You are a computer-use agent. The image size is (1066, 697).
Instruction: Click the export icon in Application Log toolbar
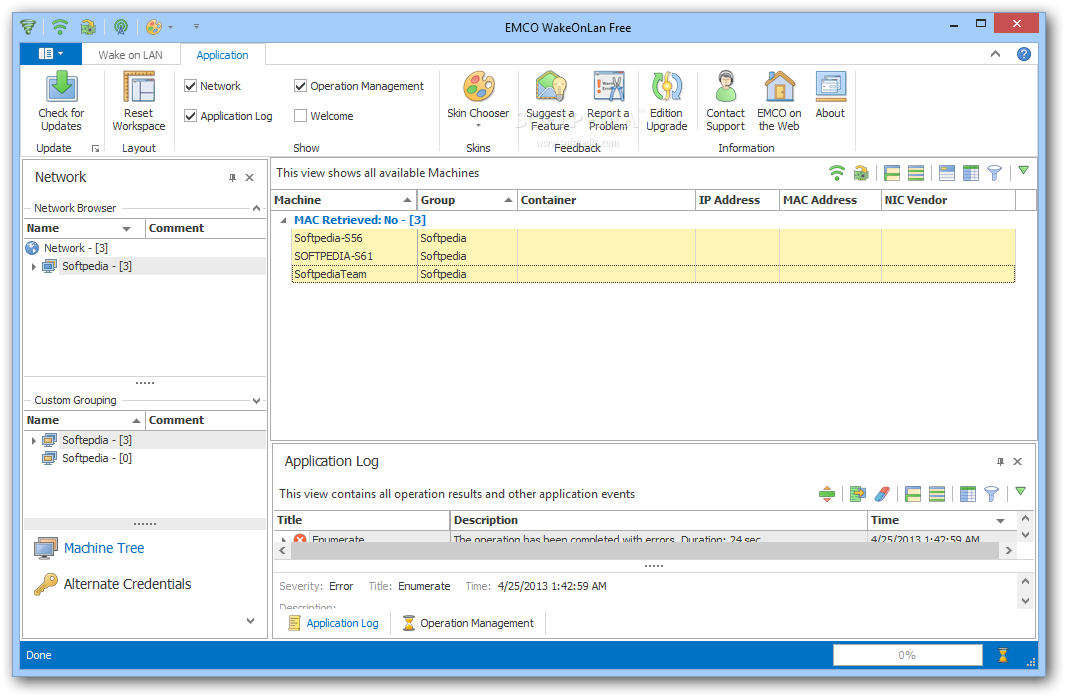[x=858, y=494]
